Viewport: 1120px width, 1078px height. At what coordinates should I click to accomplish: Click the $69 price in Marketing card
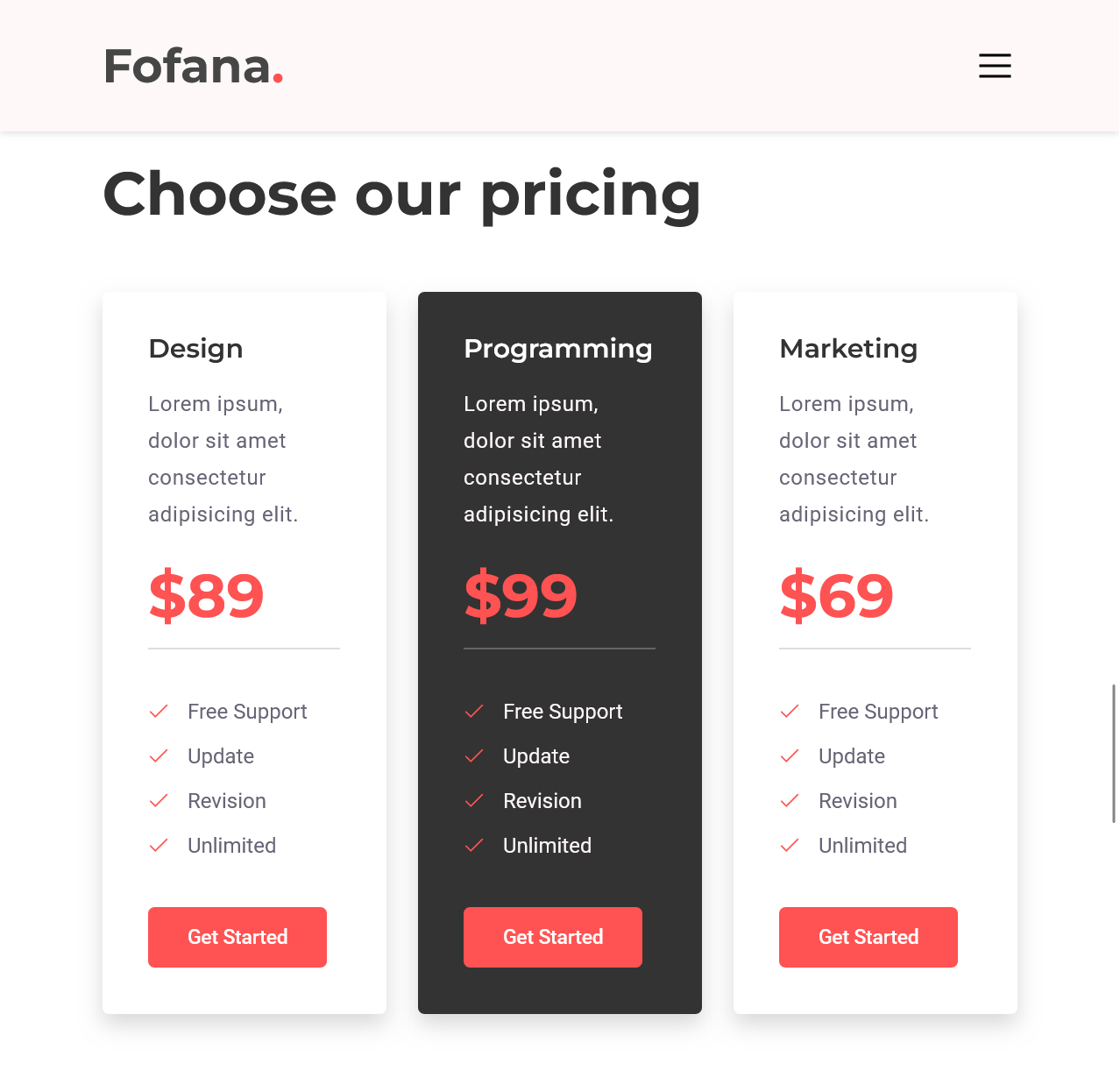pyautogui.click(x=835, y=596)
